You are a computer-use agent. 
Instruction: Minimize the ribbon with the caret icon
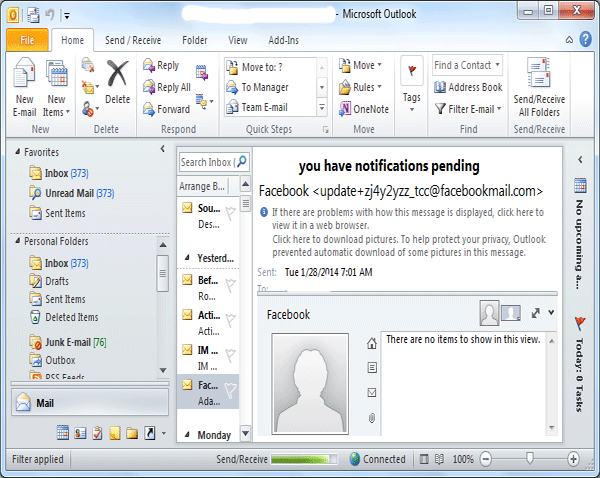(569, 40)
